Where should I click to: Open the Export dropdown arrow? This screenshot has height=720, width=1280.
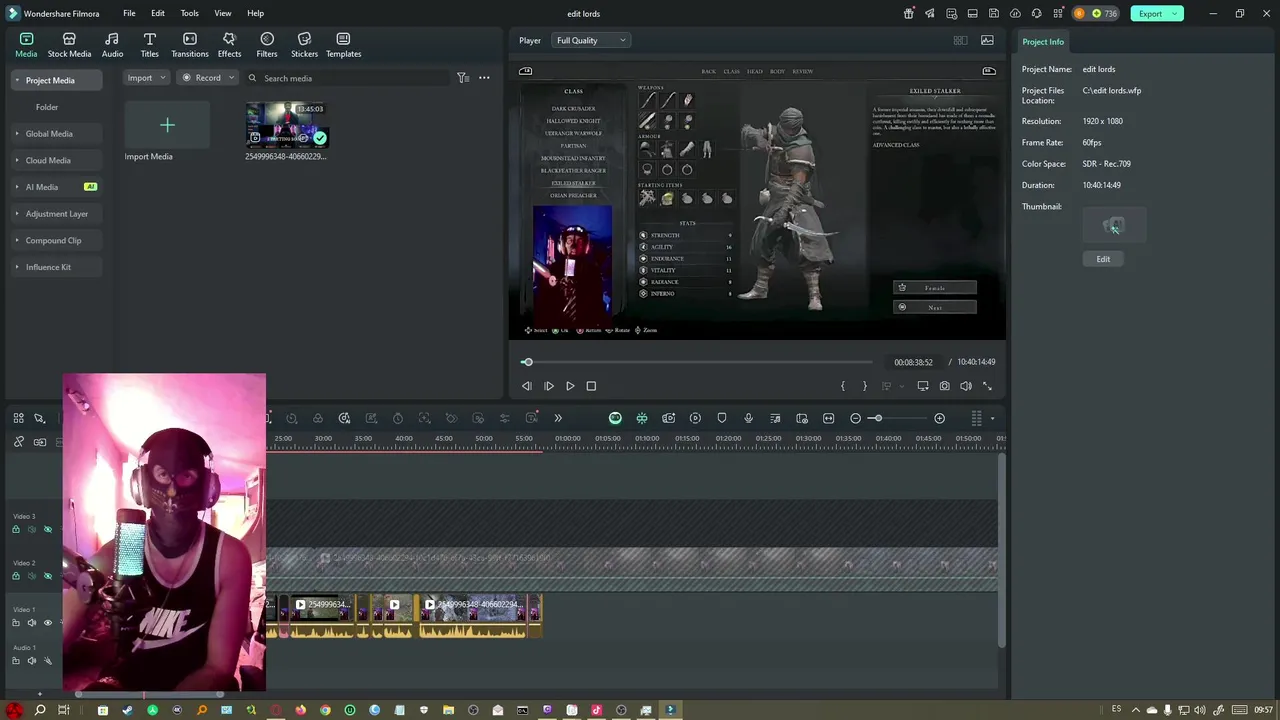(1175, 13)
